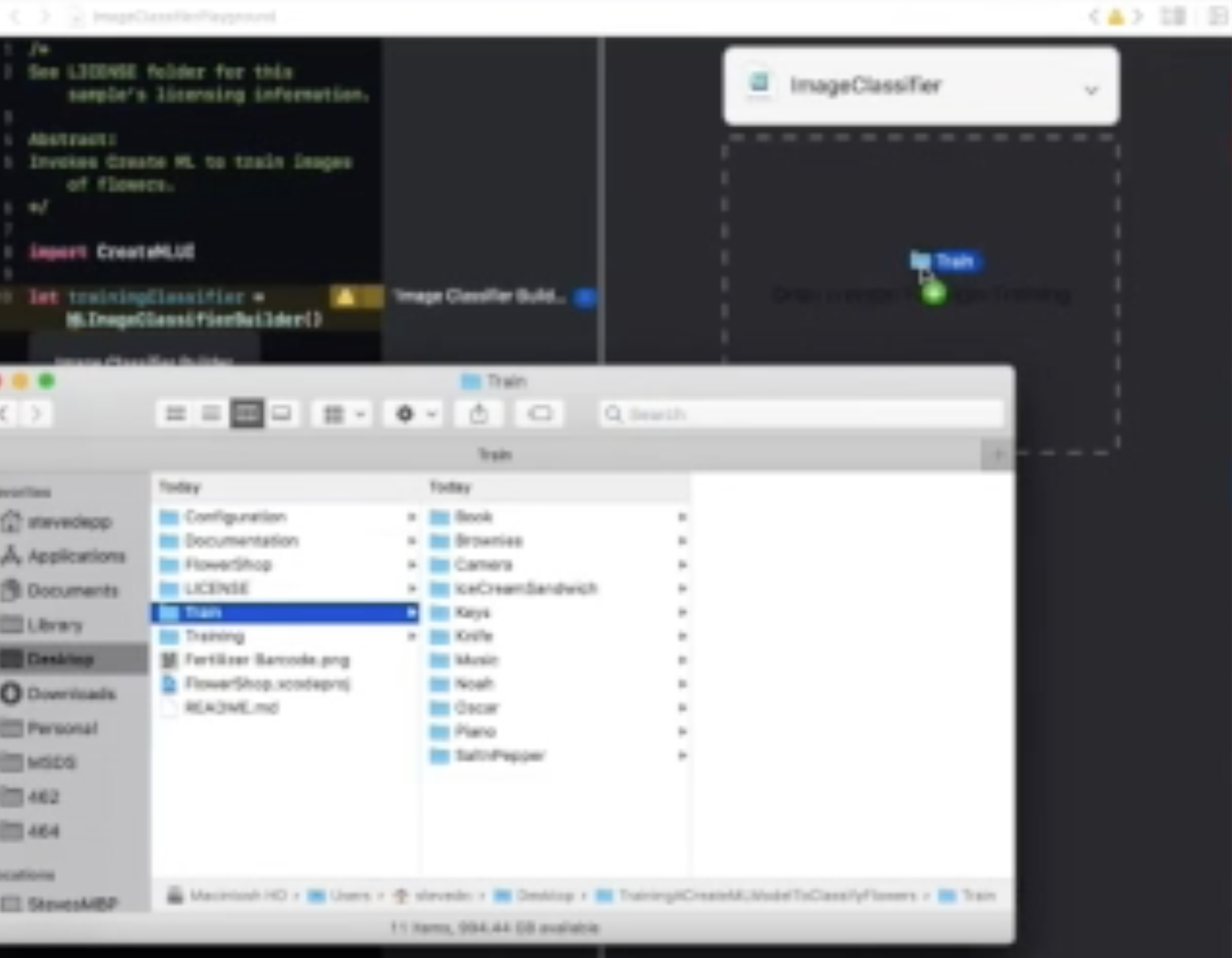Viewport: 1232px width, 958px height.
Task: Open Downloads in Finder sidebar
Action: (x=59, y=694)
